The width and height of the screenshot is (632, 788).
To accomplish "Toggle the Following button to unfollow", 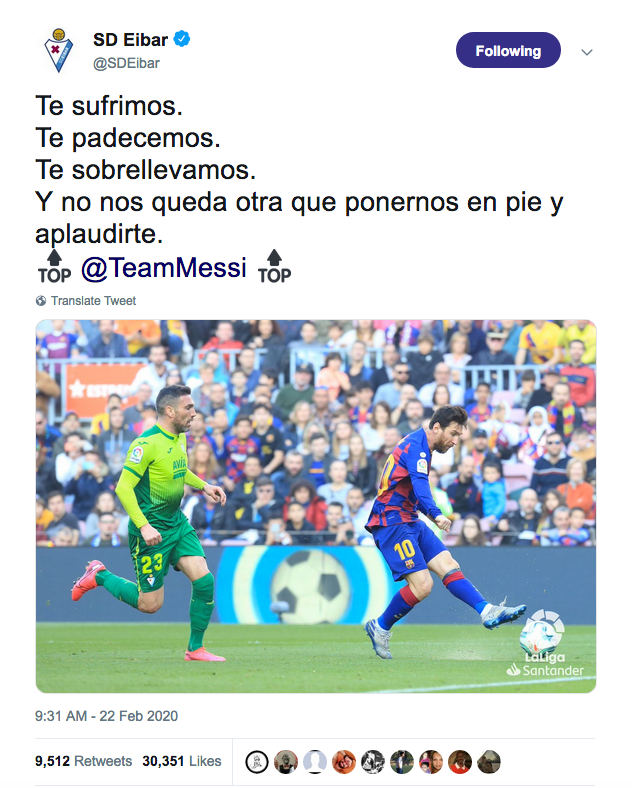I will pos(508,50).
